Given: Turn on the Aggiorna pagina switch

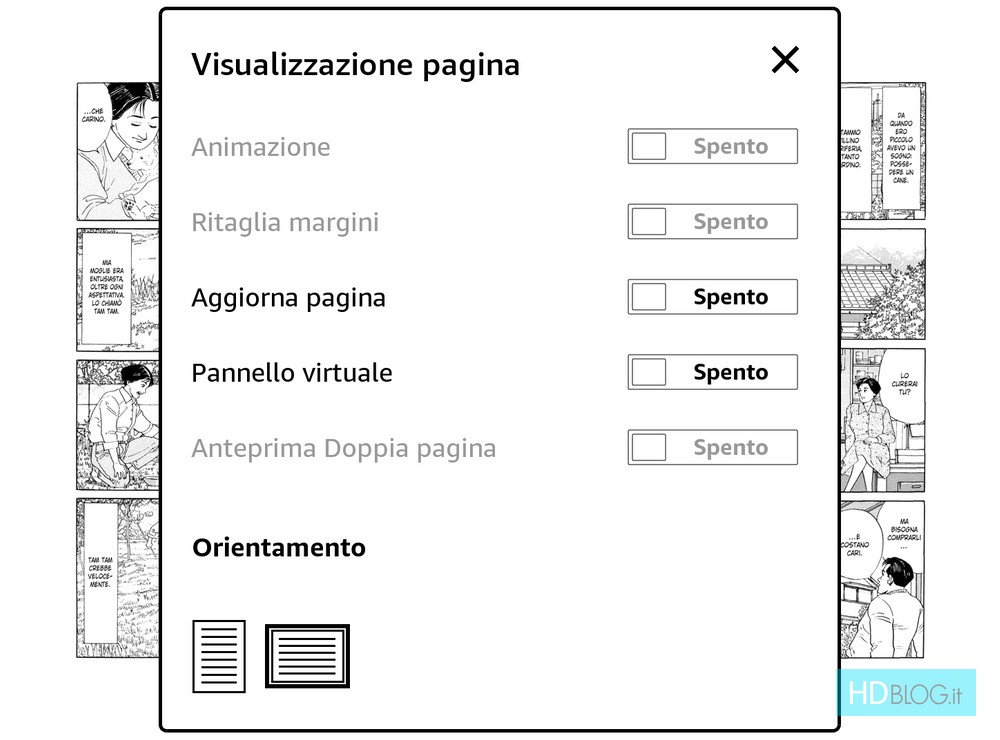Looking at the screenshot, I should click(712, 297).
